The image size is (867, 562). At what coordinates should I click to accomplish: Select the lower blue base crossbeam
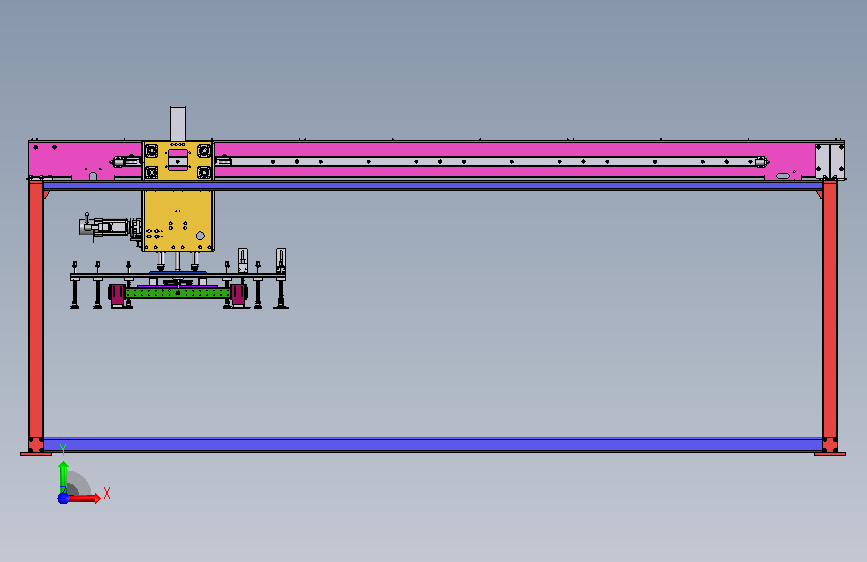click(433, 445)
